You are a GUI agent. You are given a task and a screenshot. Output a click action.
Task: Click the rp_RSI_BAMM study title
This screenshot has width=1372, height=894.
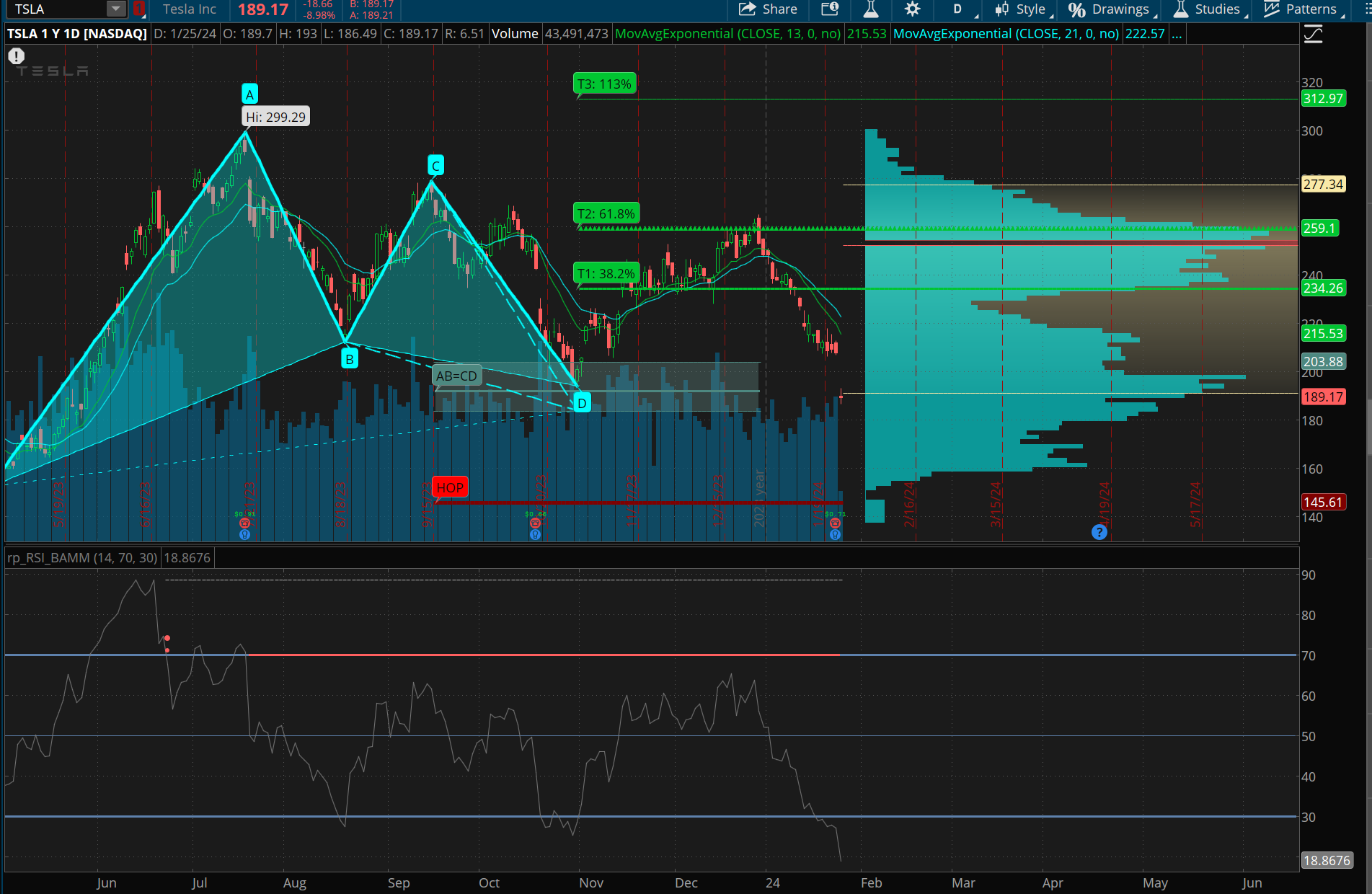coord(82,558)
